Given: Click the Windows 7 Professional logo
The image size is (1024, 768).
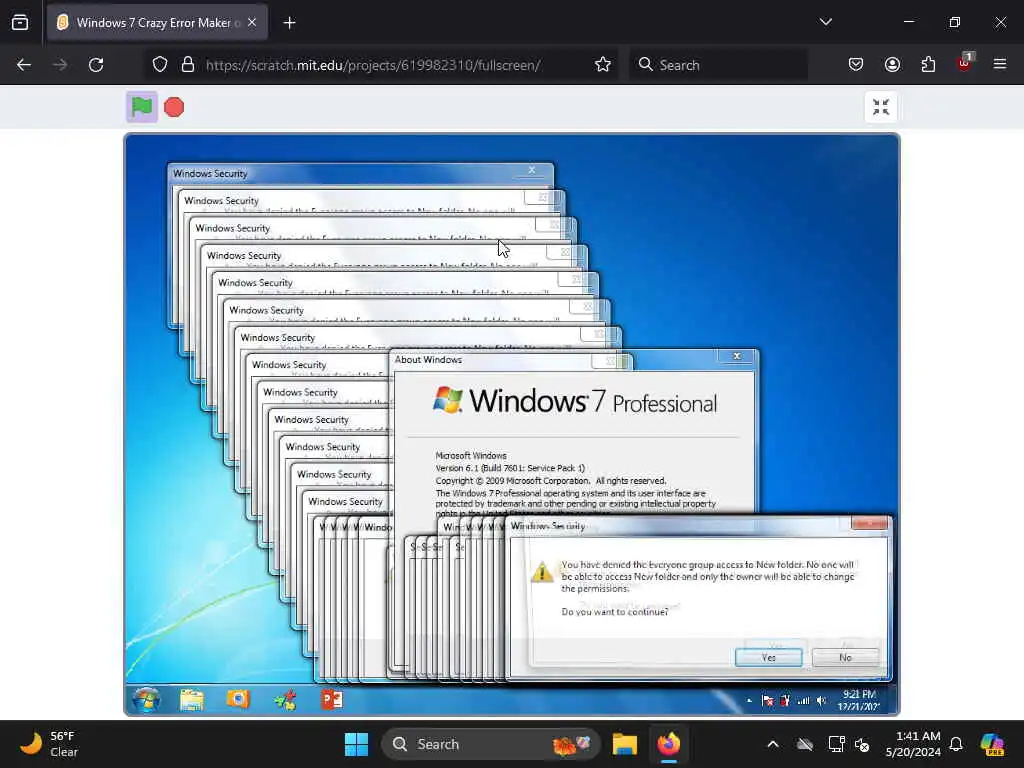Looking at the screenshot, I should [575, 401].
